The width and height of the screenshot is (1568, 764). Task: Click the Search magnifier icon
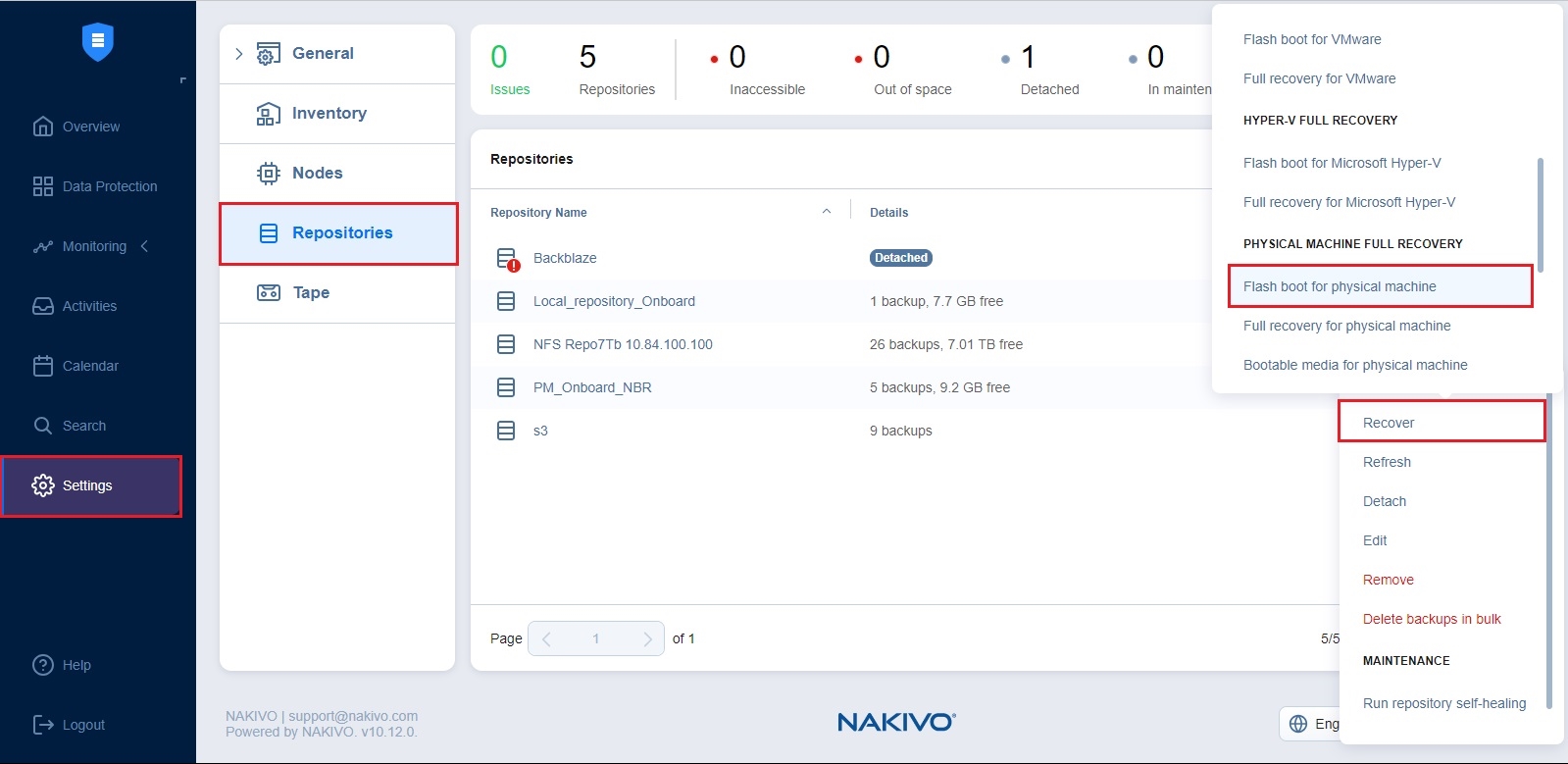42,426
